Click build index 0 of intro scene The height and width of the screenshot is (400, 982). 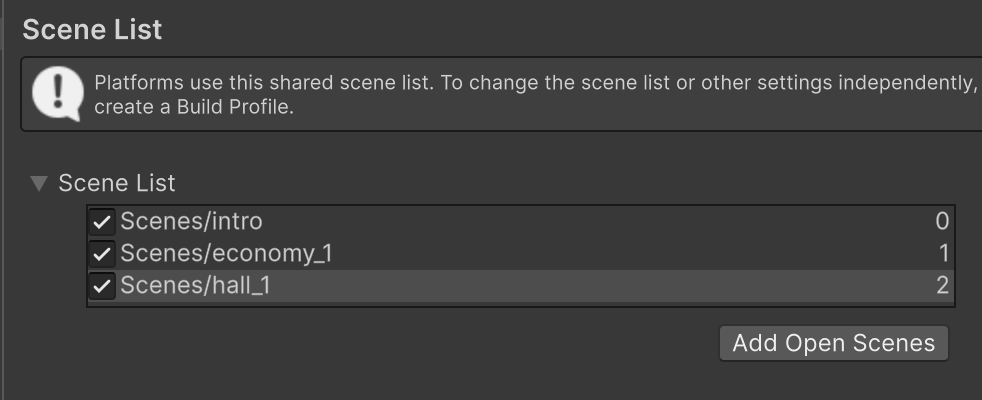(942, 221)
